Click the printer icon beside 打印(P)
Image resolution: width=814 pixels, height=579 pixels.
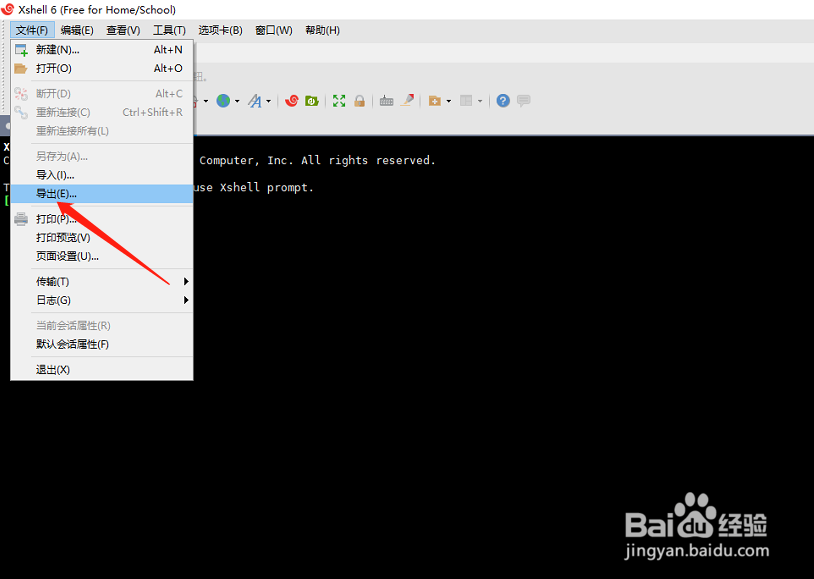click(x=22, y=218)
